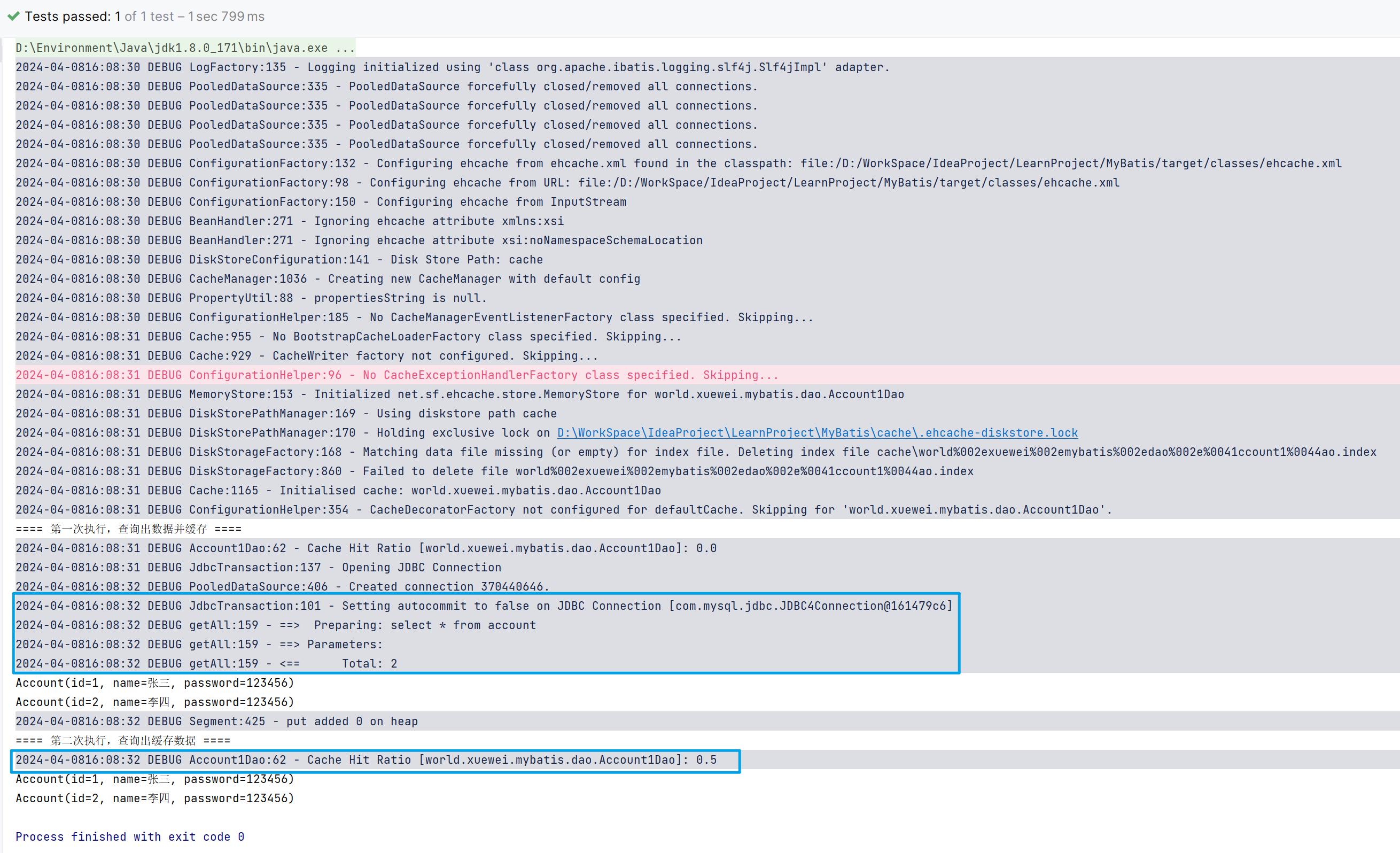Click the '第二次执行' separator line
Viewport: 1400px width, 853px height.
click(x=123, y=740)
